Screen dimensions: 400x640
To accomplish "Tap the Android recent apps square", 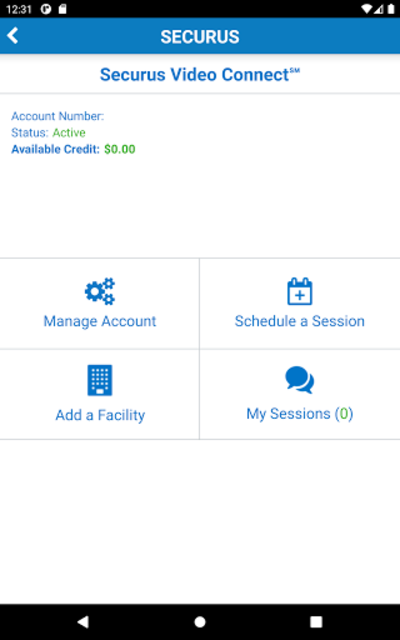I will click(x=316, y=622).
